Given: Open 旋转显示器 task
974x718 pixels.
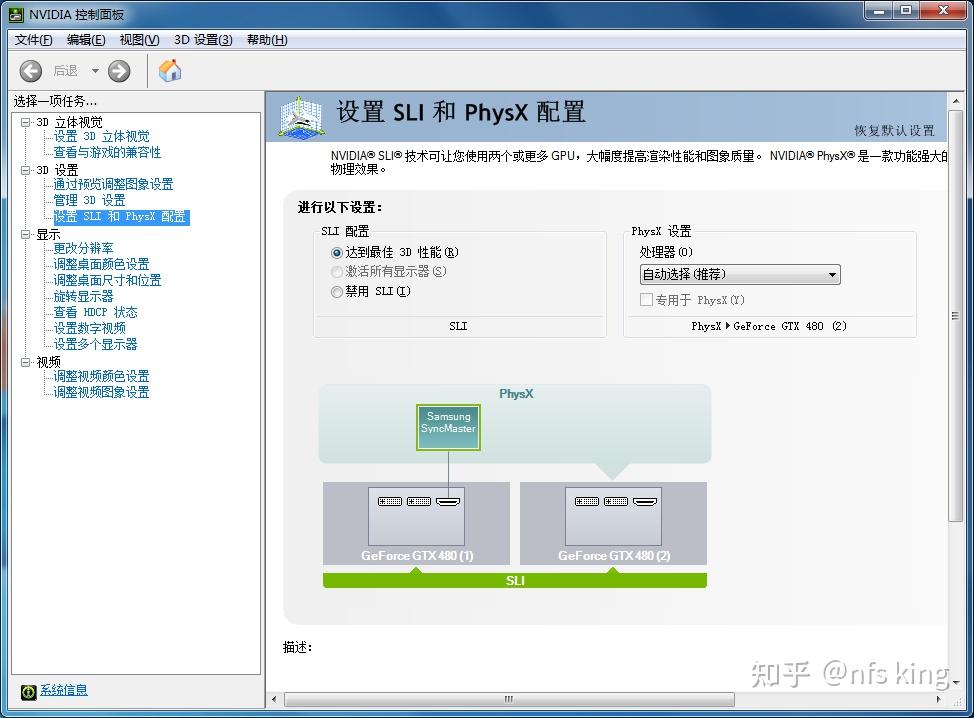Looking at the screenshot, I should (83, 296).
